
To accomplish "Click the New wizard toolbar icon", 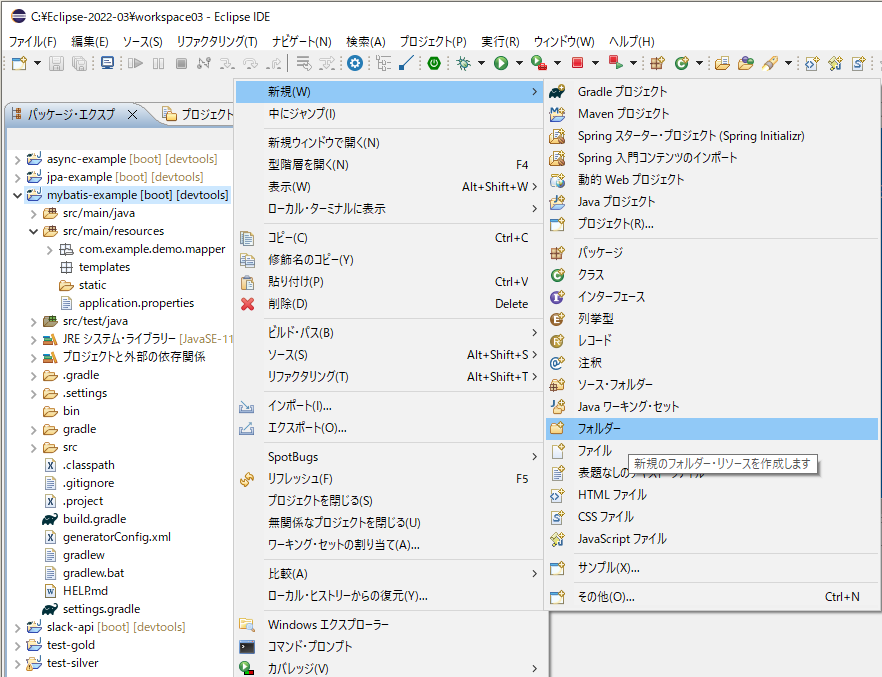I will (x=19, y=64).
